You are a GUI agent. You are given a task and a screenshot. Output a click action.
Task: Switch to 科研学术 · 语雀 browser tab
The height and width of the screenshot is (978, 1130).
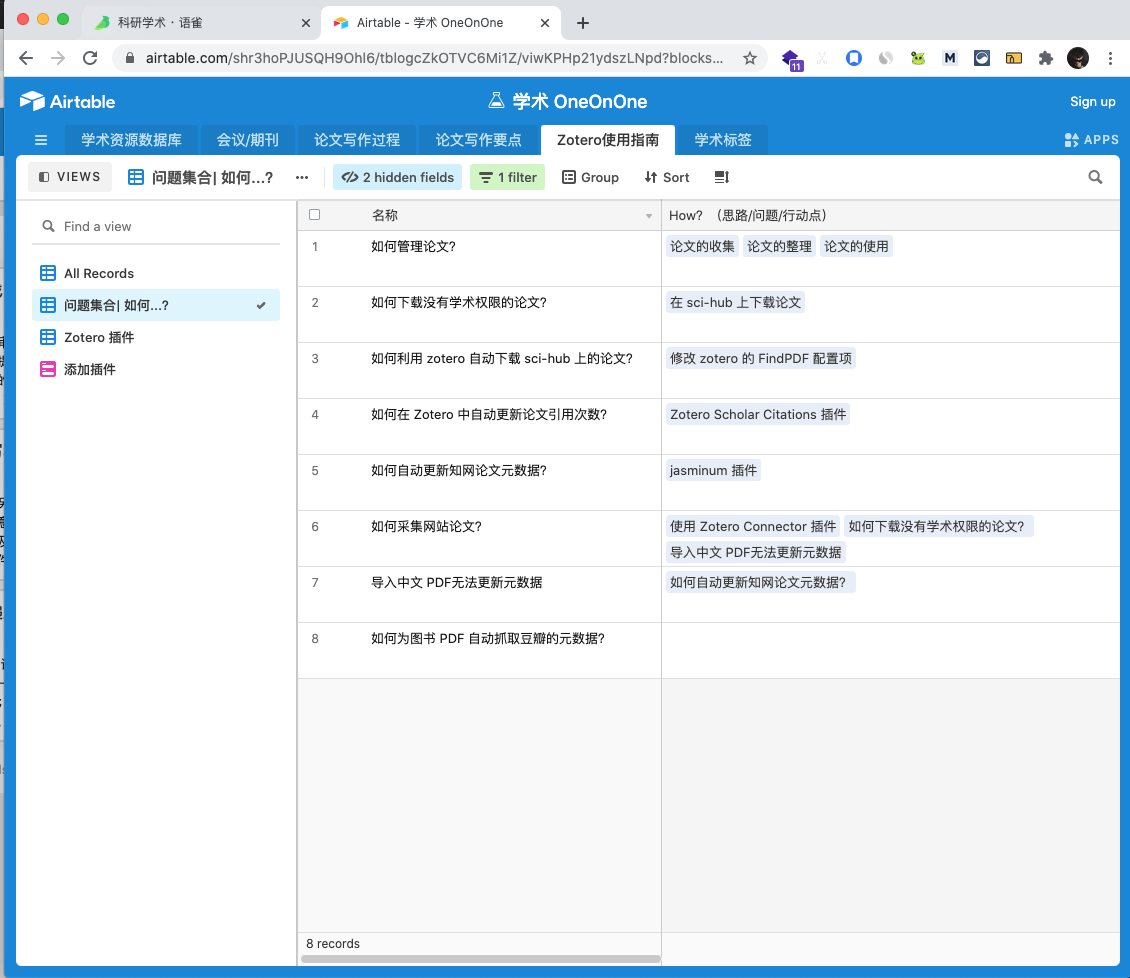click(x=200, y=23)
